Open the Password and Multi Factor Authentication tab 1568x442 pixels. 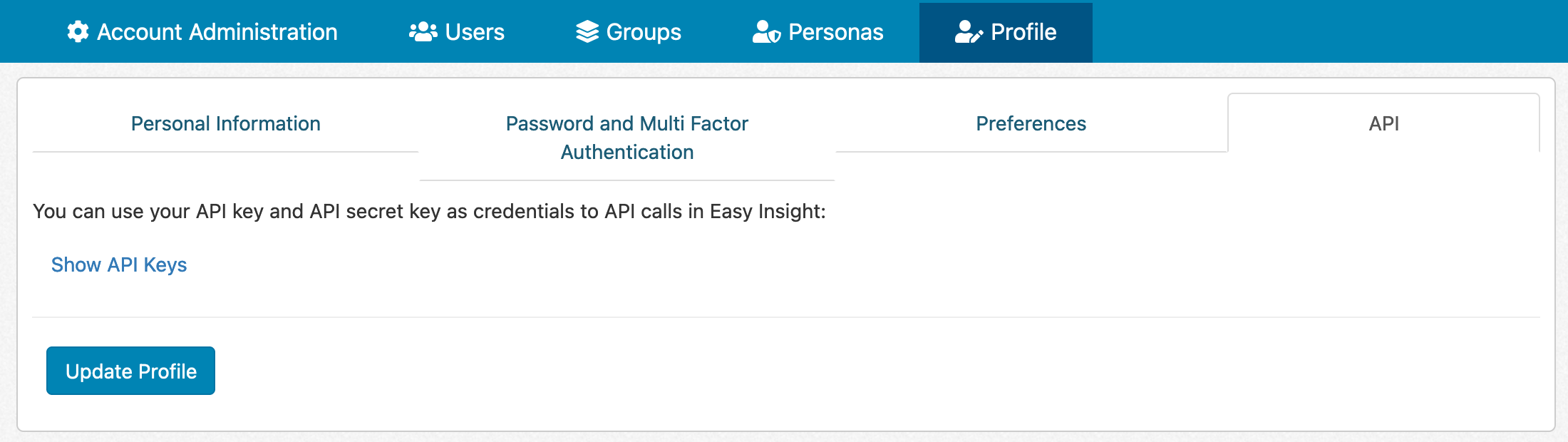626,137
